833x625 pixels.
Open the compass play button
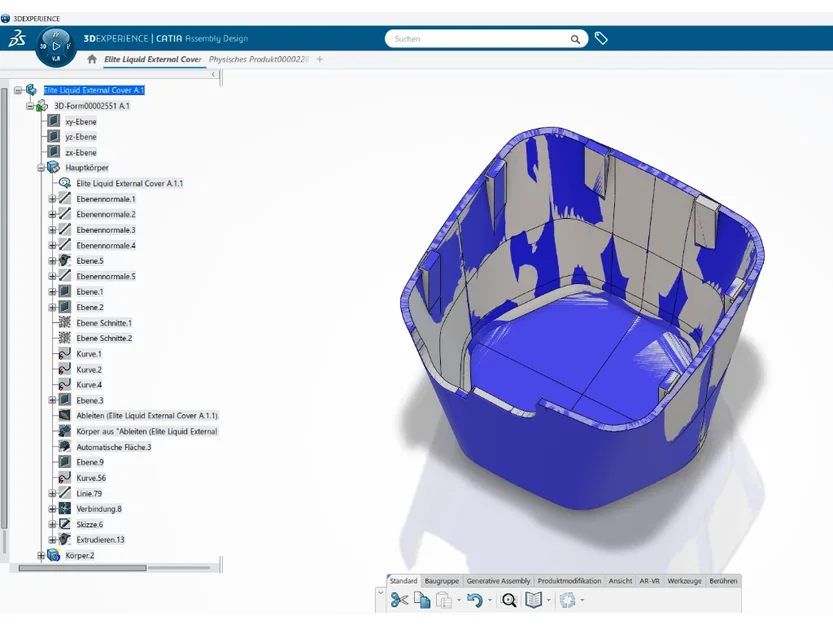(56, 46)
